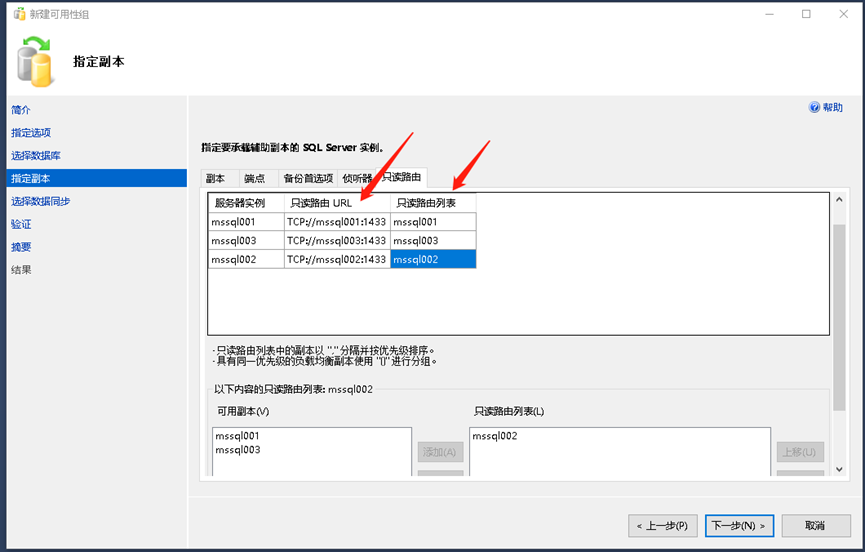Select server instance cell mssql001

click(x=246, y=222)
